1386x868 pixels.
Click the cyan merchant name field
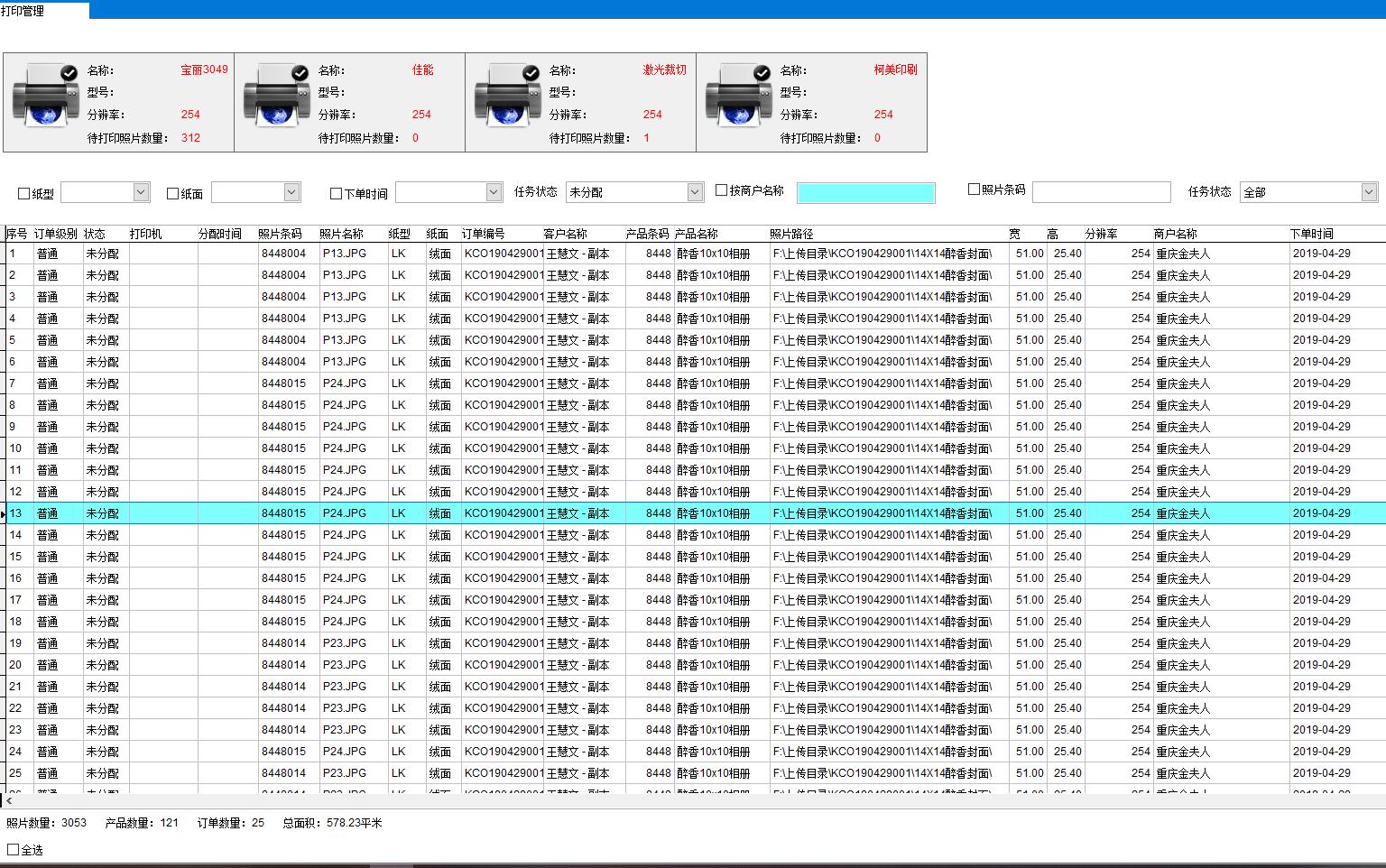click(x=865, y=192)
